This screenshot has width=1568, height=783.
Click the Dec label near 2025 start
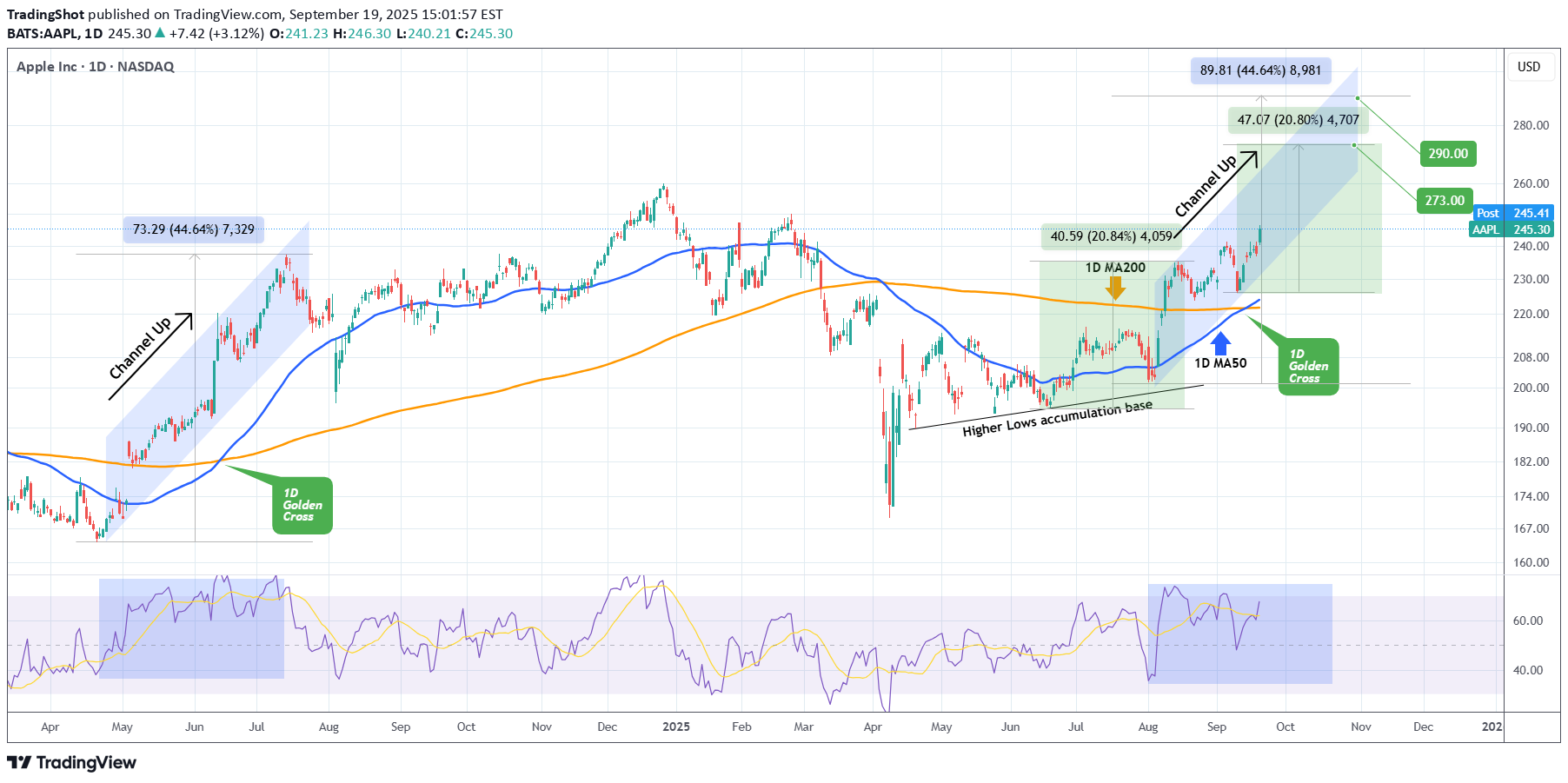point(607,727)
